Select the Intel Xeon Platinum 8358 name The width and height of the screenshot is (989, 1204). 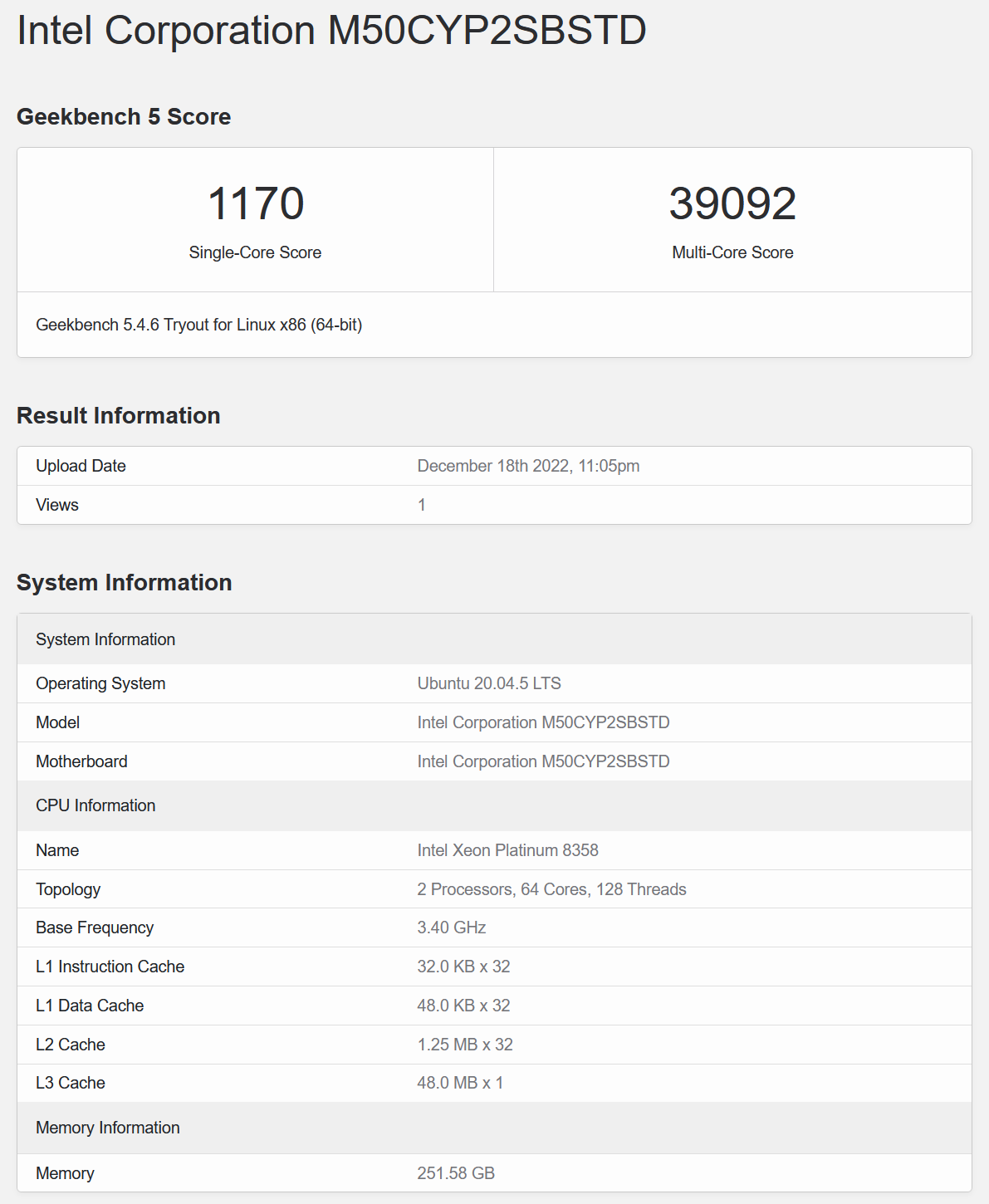point(509,849)
